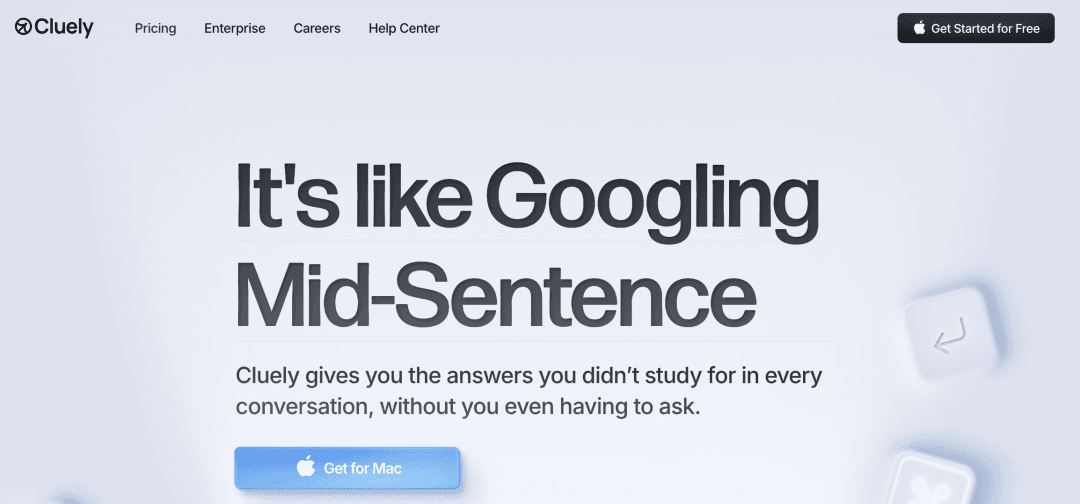
Task: Click the return arrow symbol on the keycap
Action: (950, 336)
